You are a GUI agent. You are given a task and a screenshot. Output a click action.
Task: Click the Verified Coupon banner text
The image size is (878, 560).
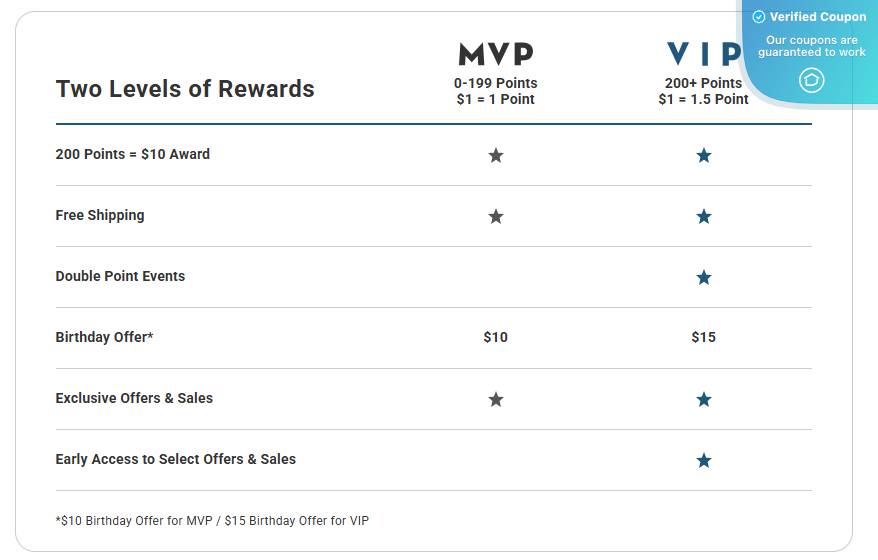[x=818, y=17]
